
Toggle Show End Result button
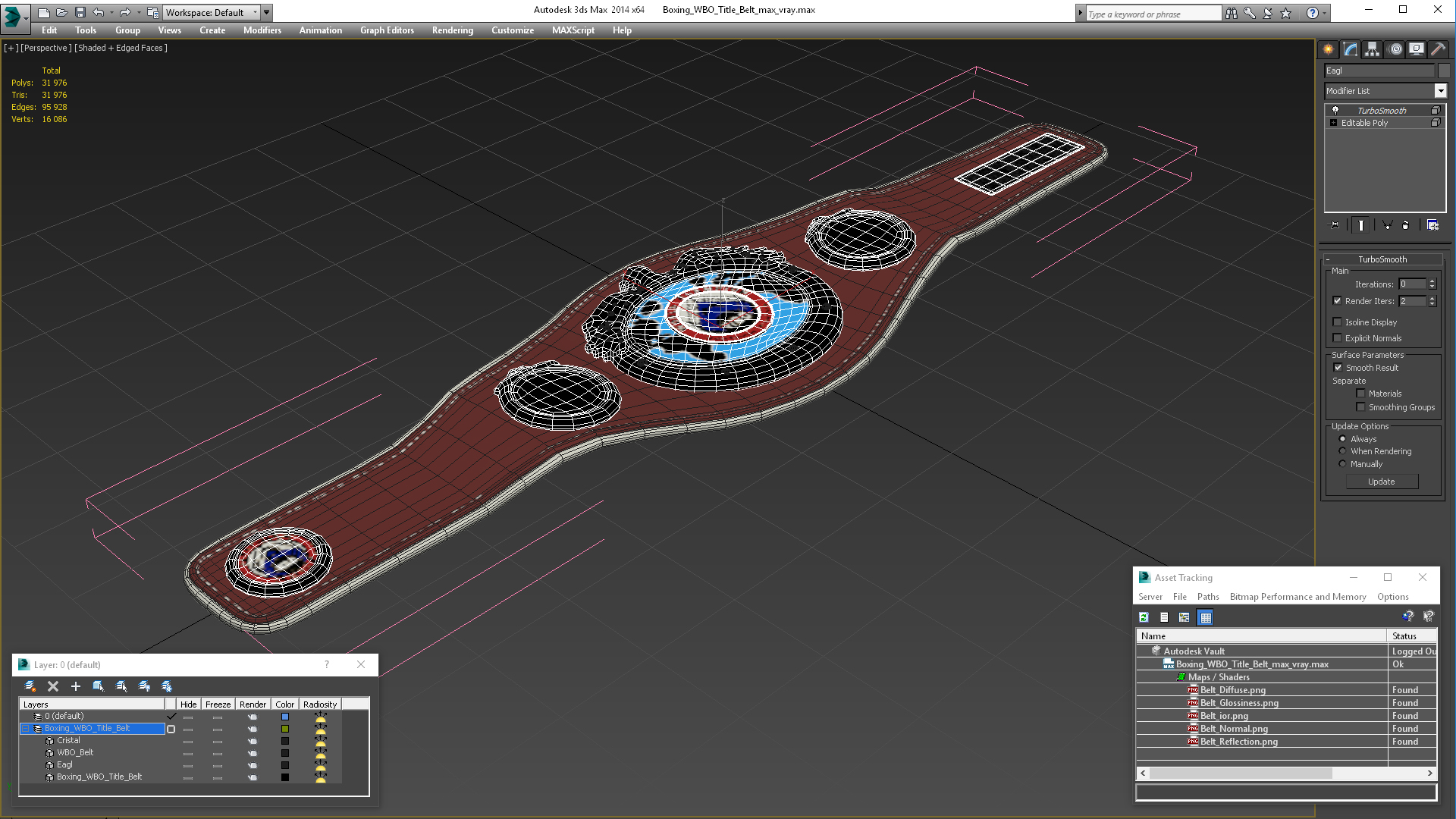tap(1361, 225)
